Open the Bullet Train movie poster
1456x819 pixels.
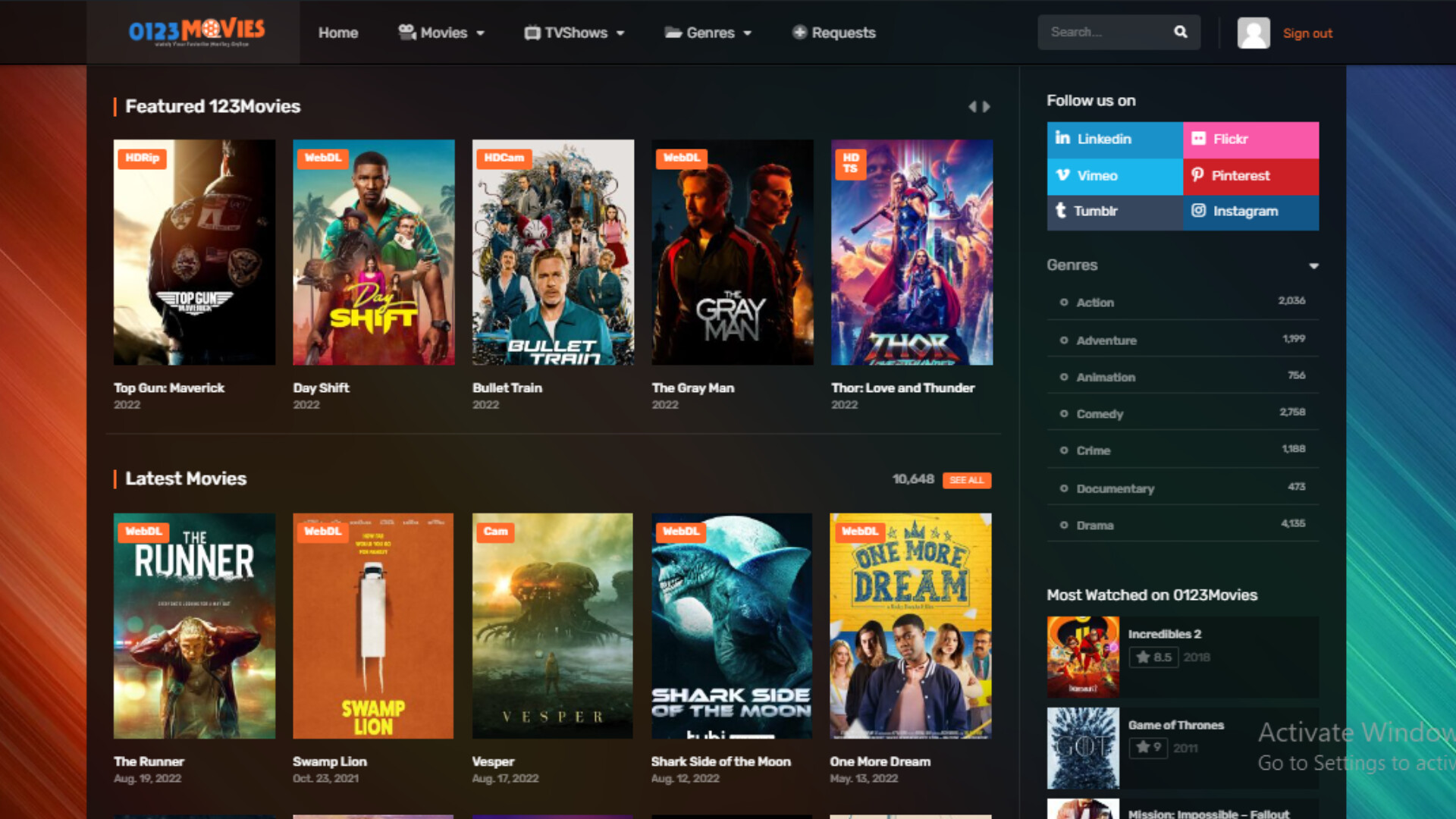pyautogui.click(x=553, y=252)
